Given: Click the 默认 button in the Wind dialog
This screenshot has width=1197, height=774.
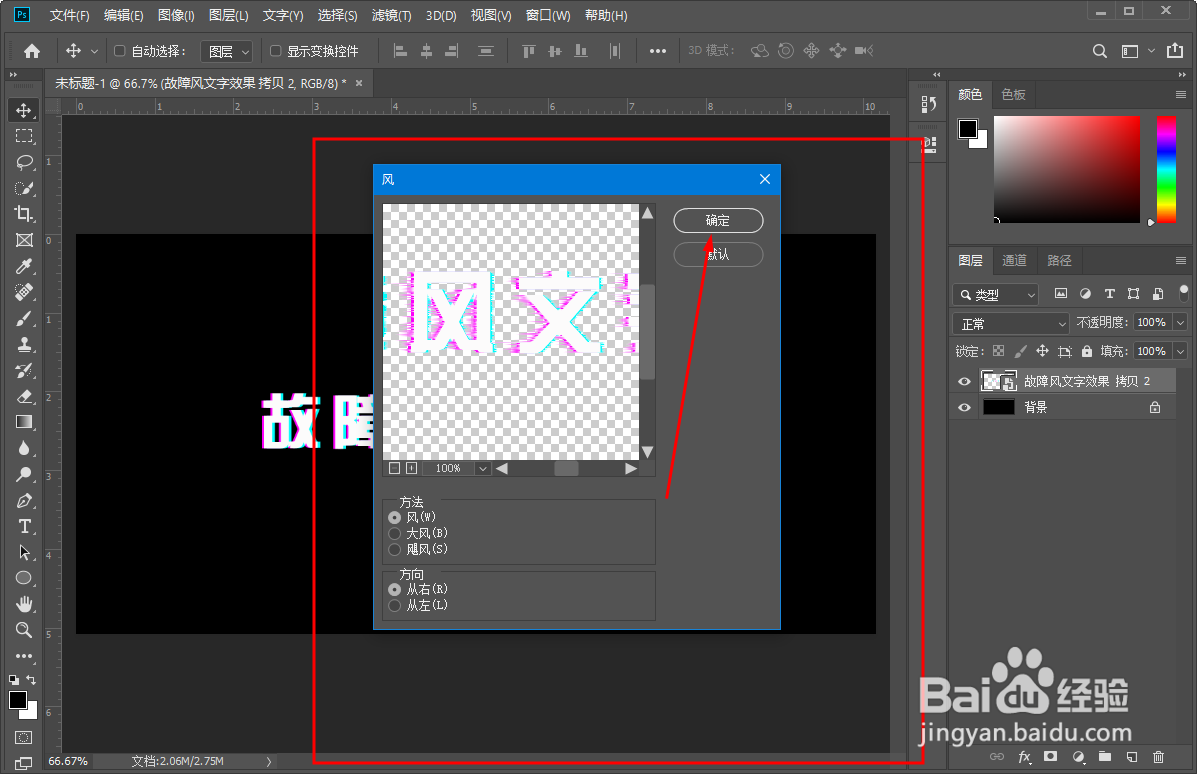Looking at the screenshot, I should tap(717, 254).
